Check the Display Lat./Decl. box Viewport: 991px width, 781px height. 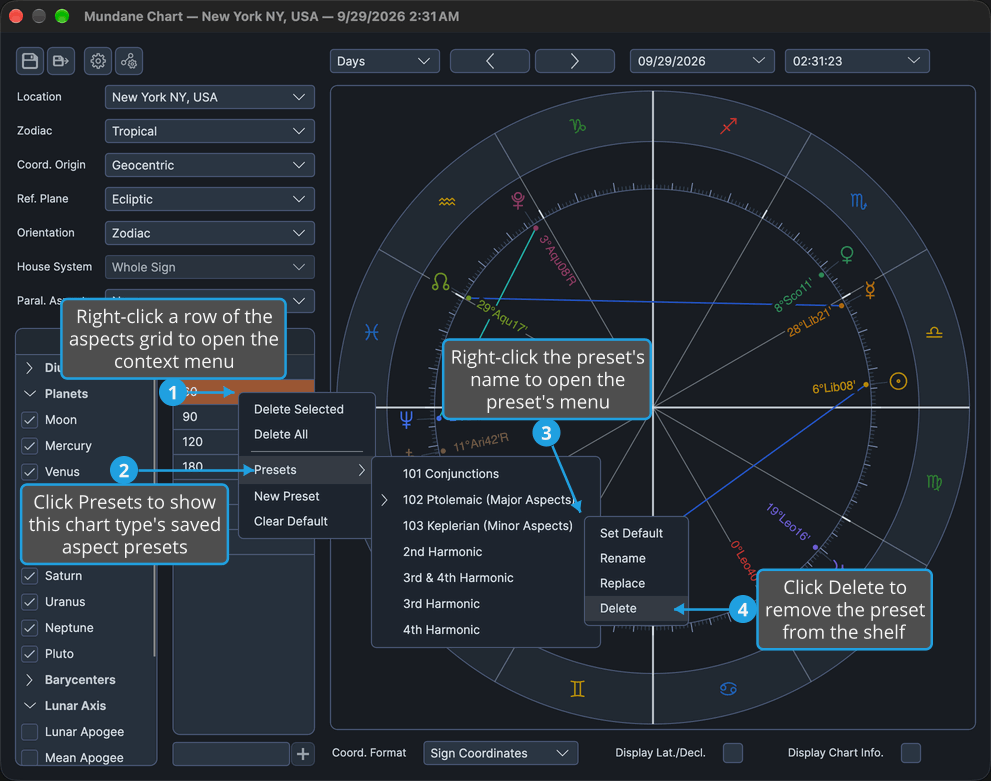pyautogui.click(x=733, y=753)
